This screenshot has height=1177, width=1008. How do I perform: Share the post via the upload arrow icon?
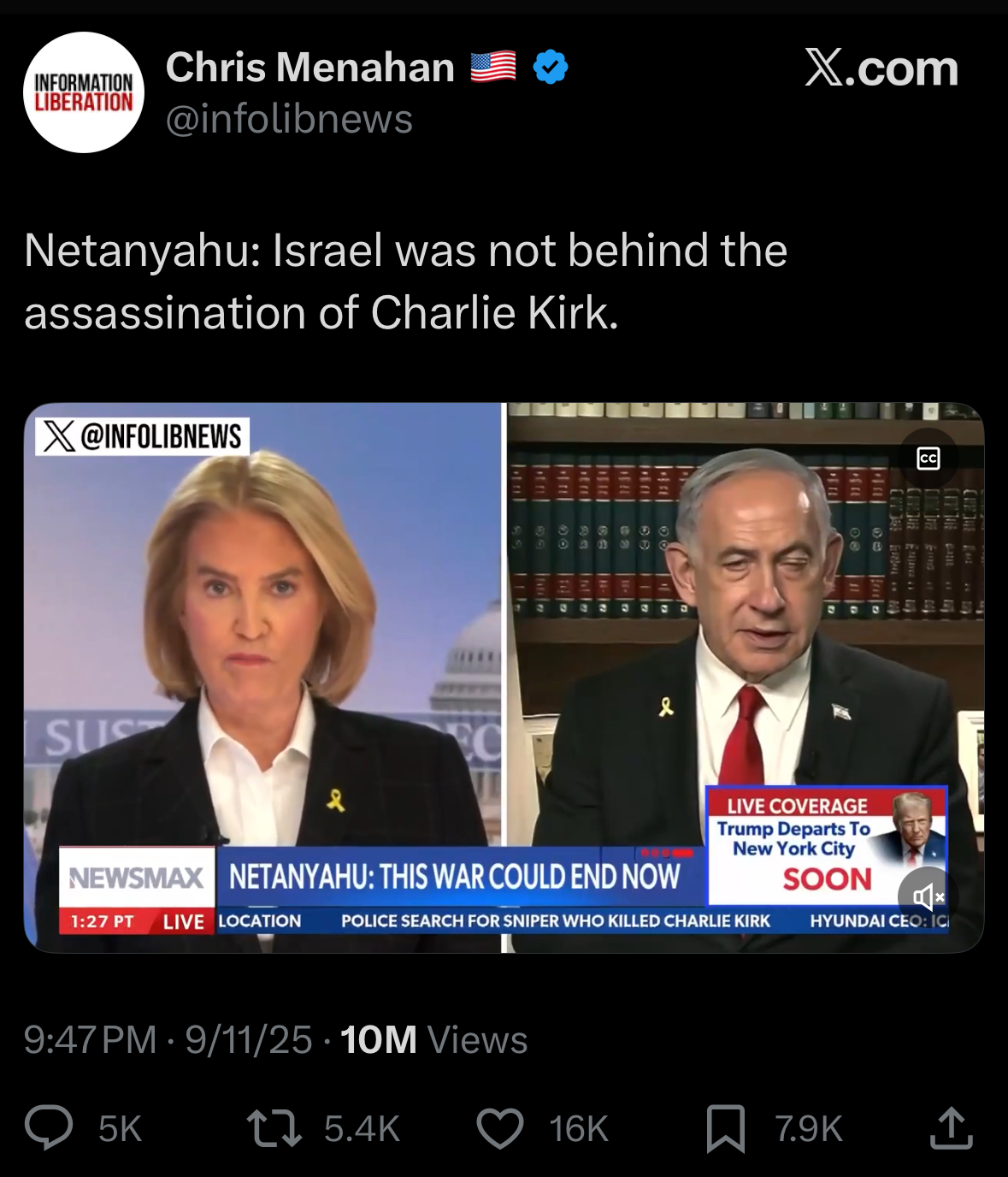point(951,1127)
